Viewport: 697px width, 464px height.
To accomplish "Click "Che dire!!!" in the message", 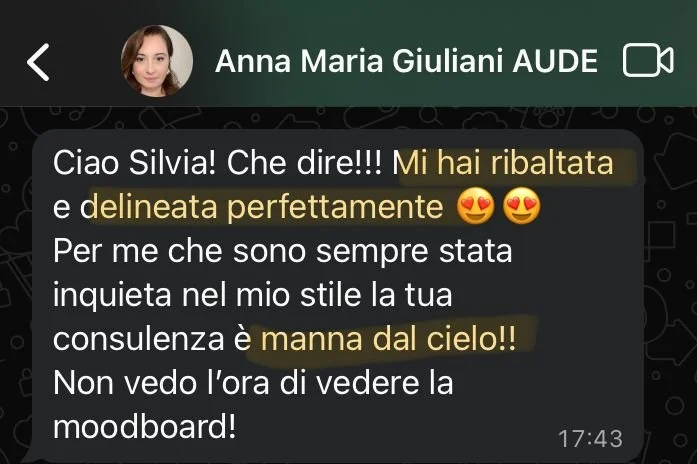I will (304, 163).
